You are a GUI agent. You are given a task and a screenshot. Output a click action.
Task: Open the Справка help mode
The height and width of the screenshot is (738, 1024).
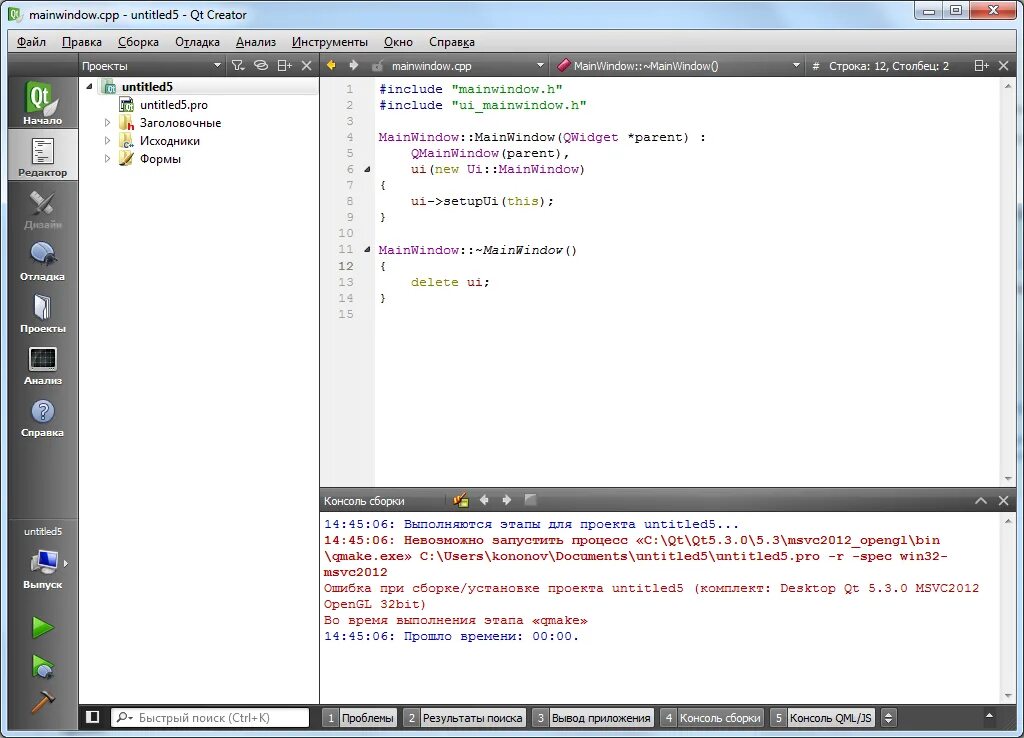pos(42,416)
